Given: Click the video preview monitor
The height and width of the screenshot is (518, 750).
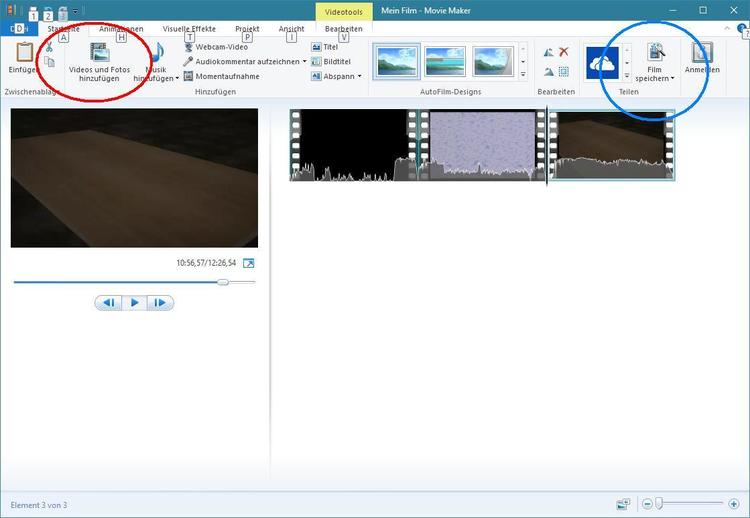Looking at the screenshot, I should pos(134,178).
